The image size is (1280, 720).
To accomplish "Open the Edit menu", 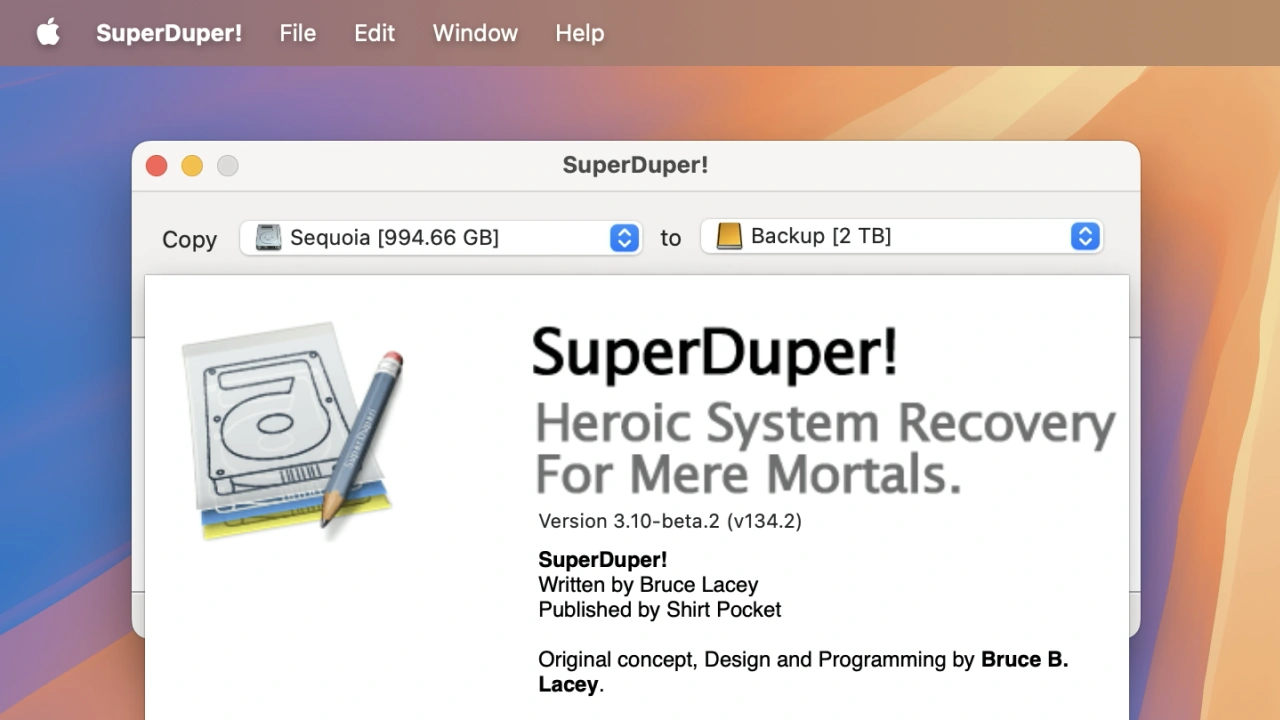I will 375,33.
